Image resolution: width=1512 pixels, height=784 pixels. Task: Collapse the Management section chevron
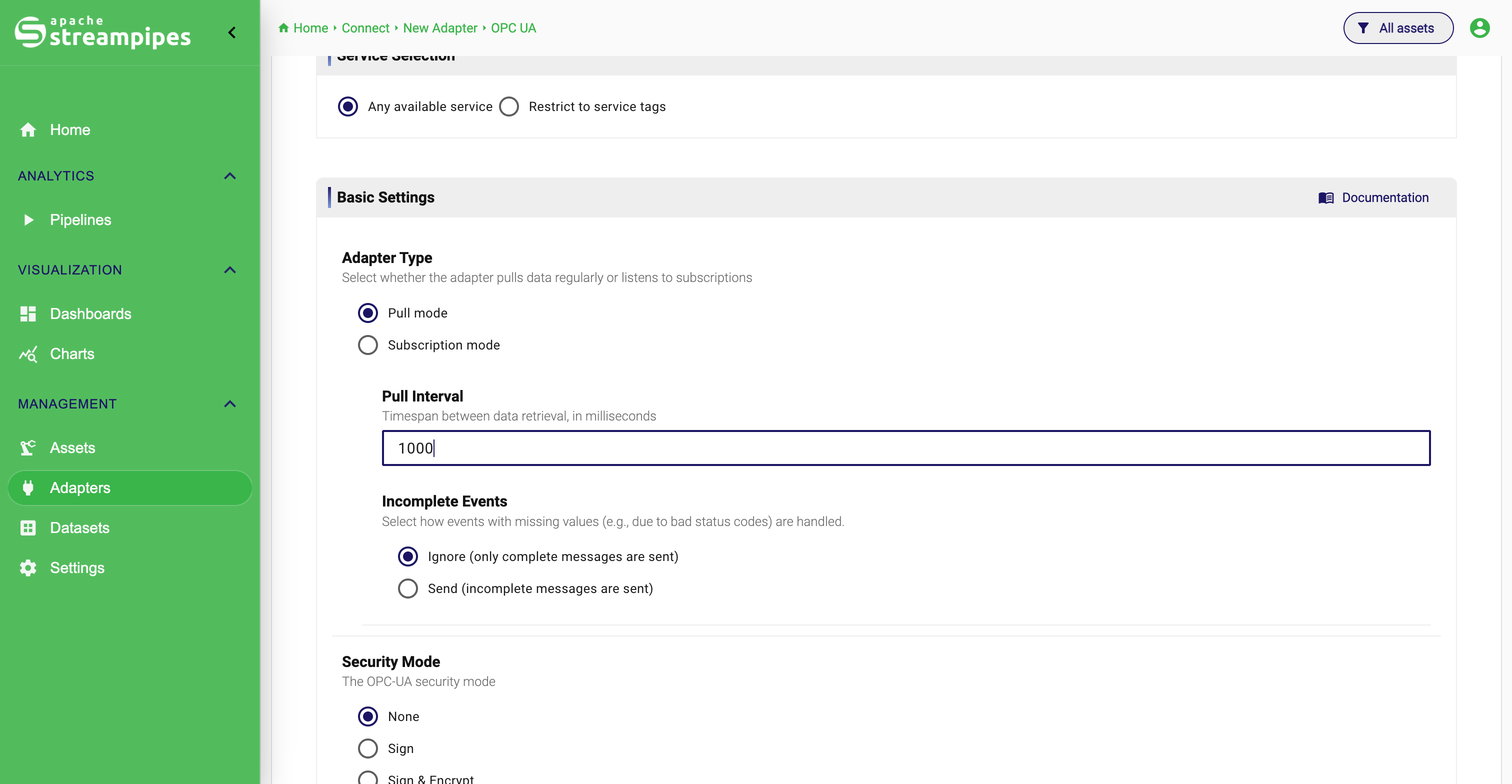point(229,403)
